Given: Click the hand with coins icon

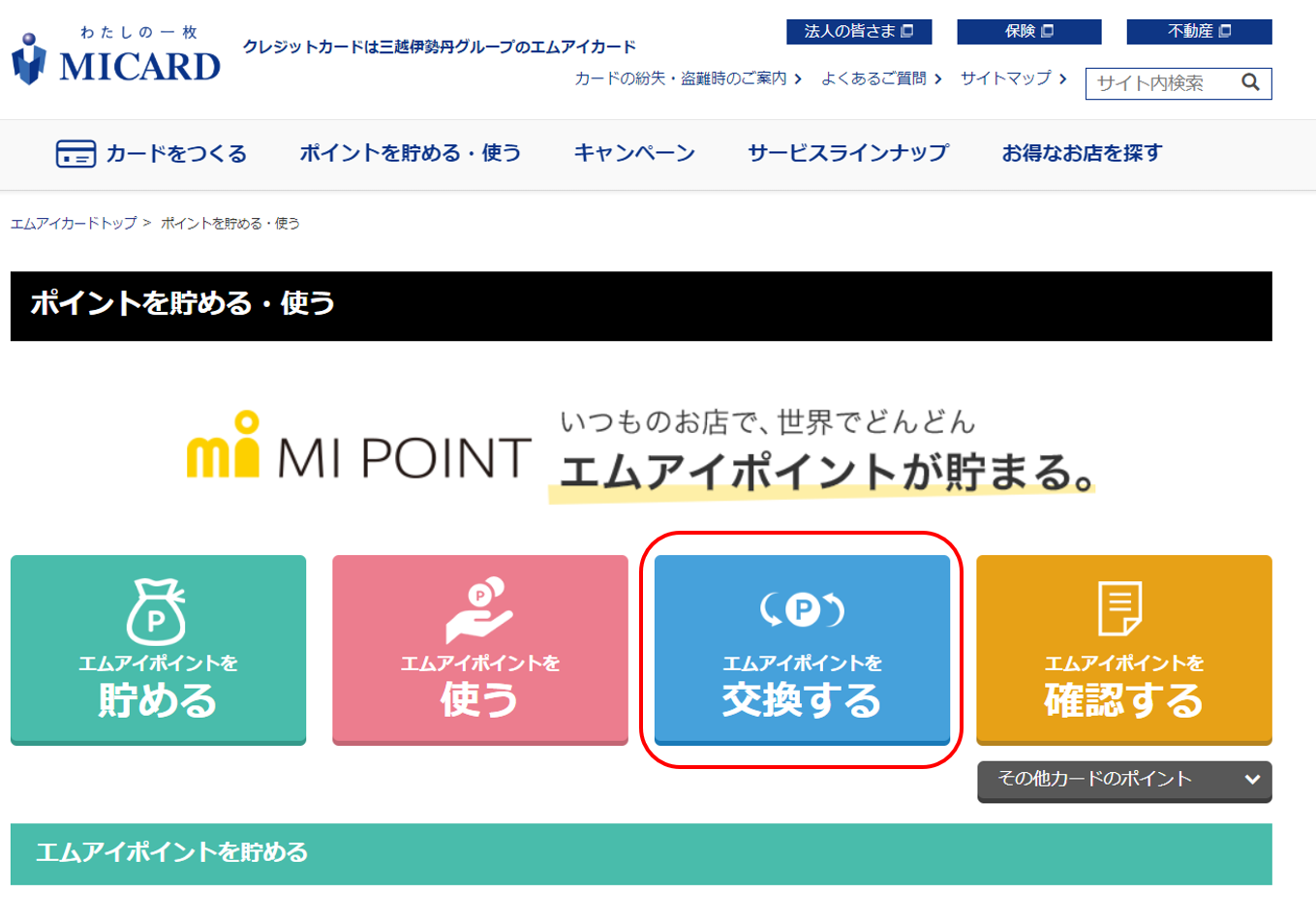Looking at the screenshot, I should point(479,610).
